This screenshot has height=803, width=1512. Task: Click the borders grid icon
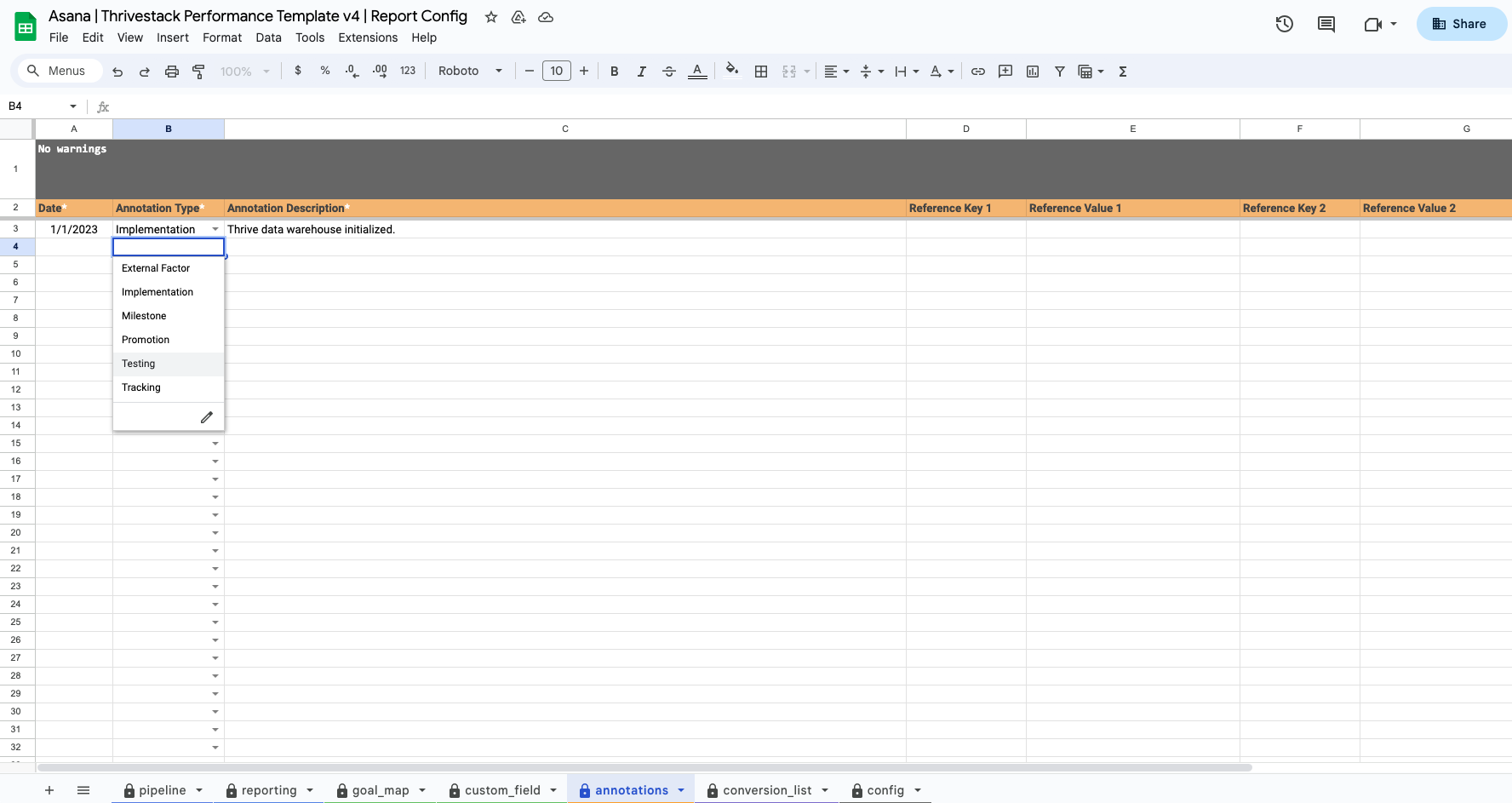pos(761,72)
